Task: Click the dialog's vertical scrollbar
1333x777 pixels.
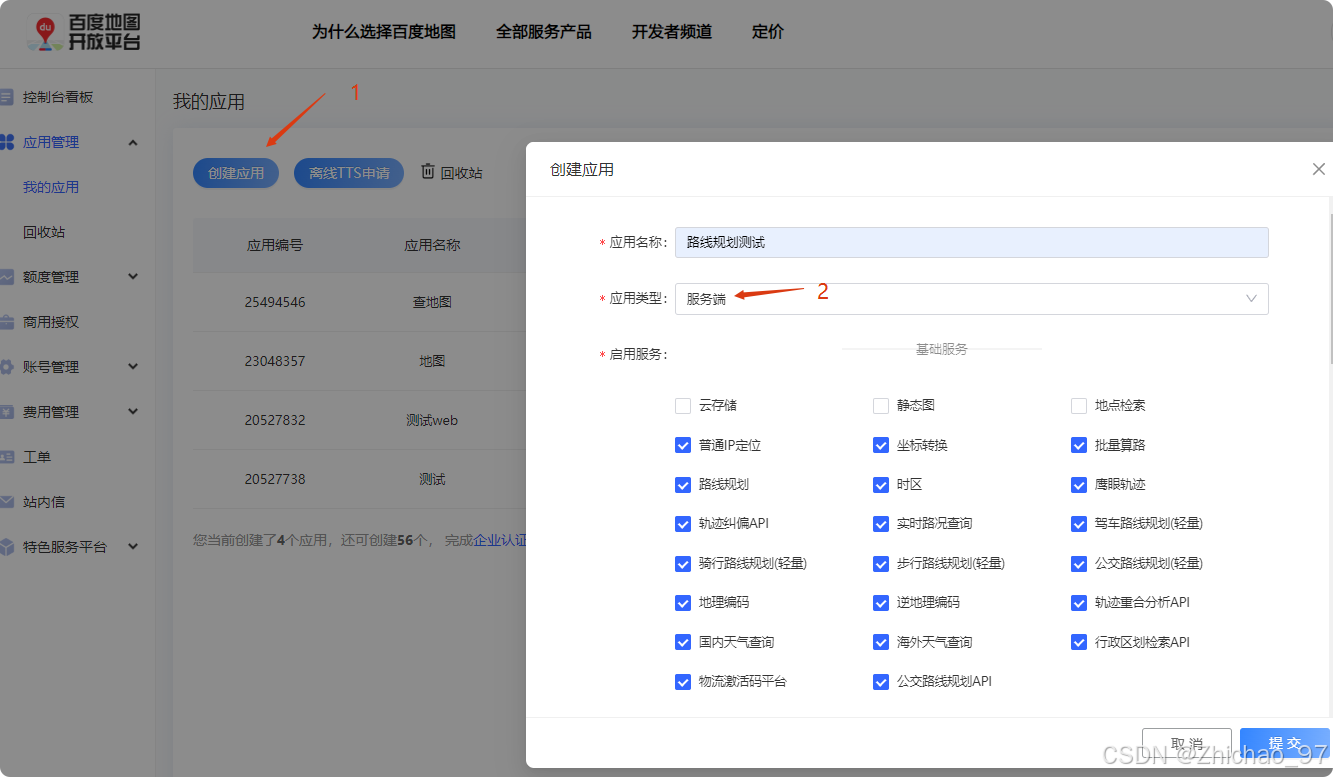Action: (x=1330, y=290)
